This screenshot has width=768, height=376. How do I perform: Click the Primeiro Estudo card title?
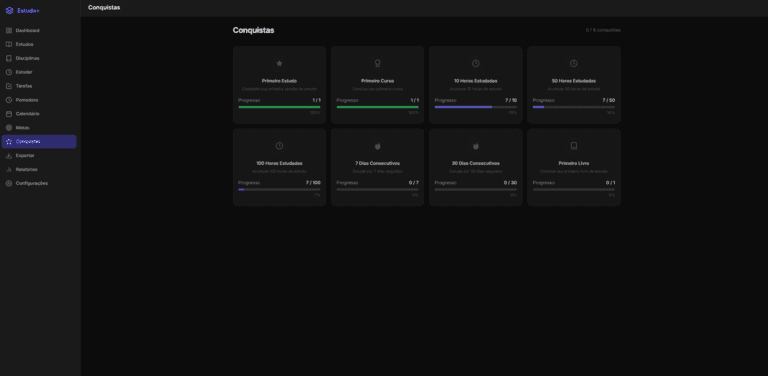279,81
